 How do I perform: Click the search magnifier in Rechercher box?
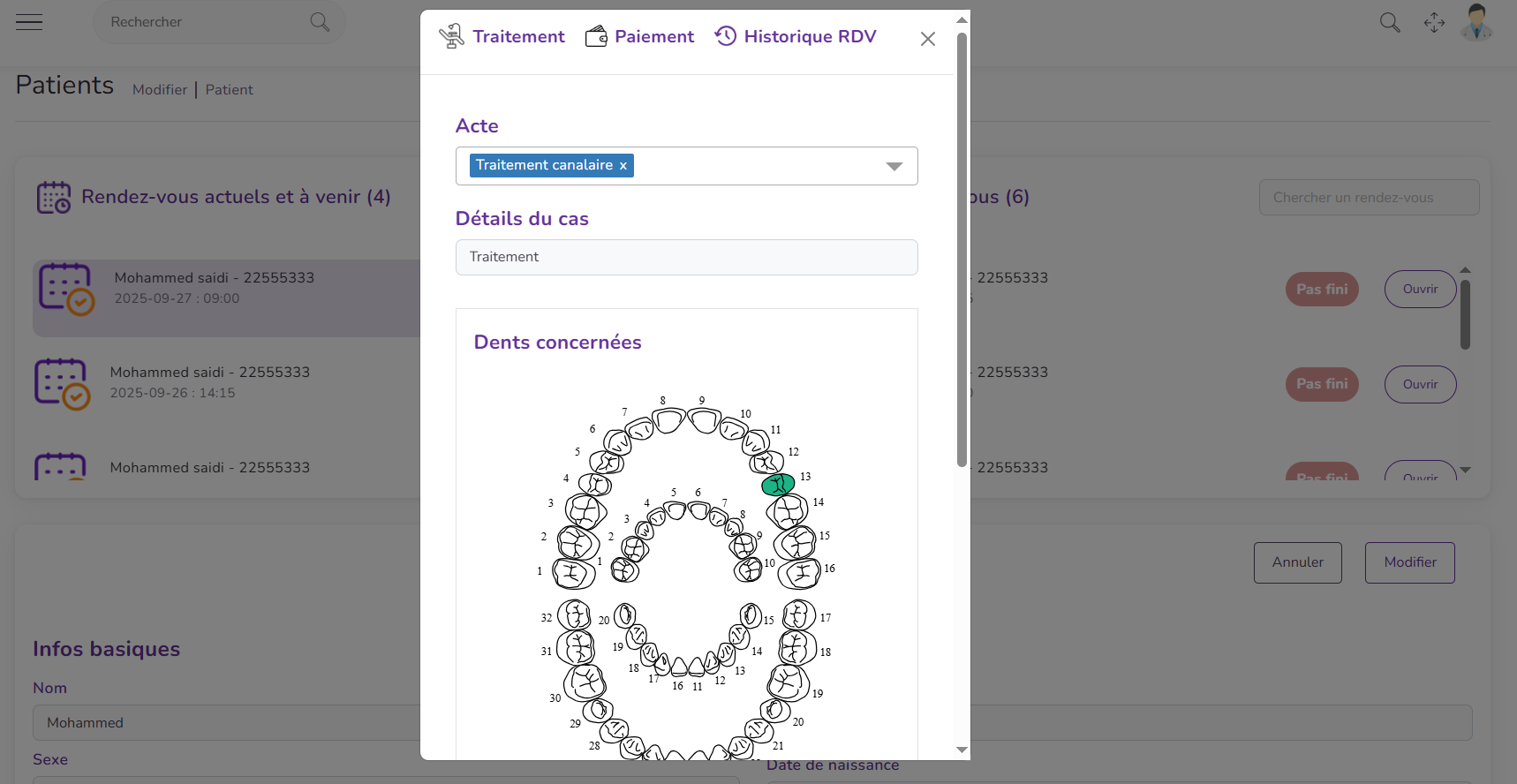pos(320,22)
